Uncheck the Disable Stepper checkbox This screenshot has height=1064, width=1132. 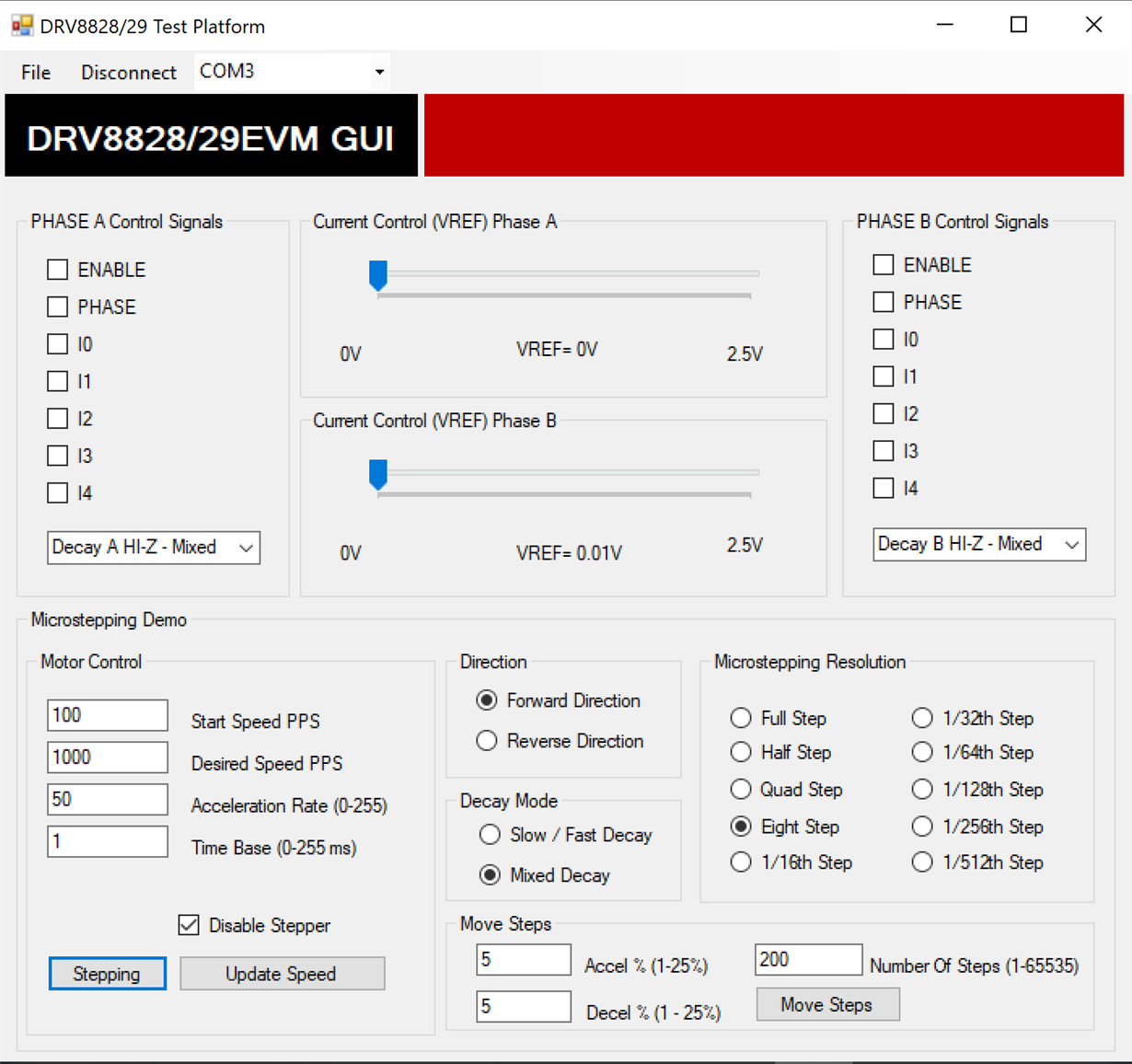pyautogui.click(x=189, y=925)
